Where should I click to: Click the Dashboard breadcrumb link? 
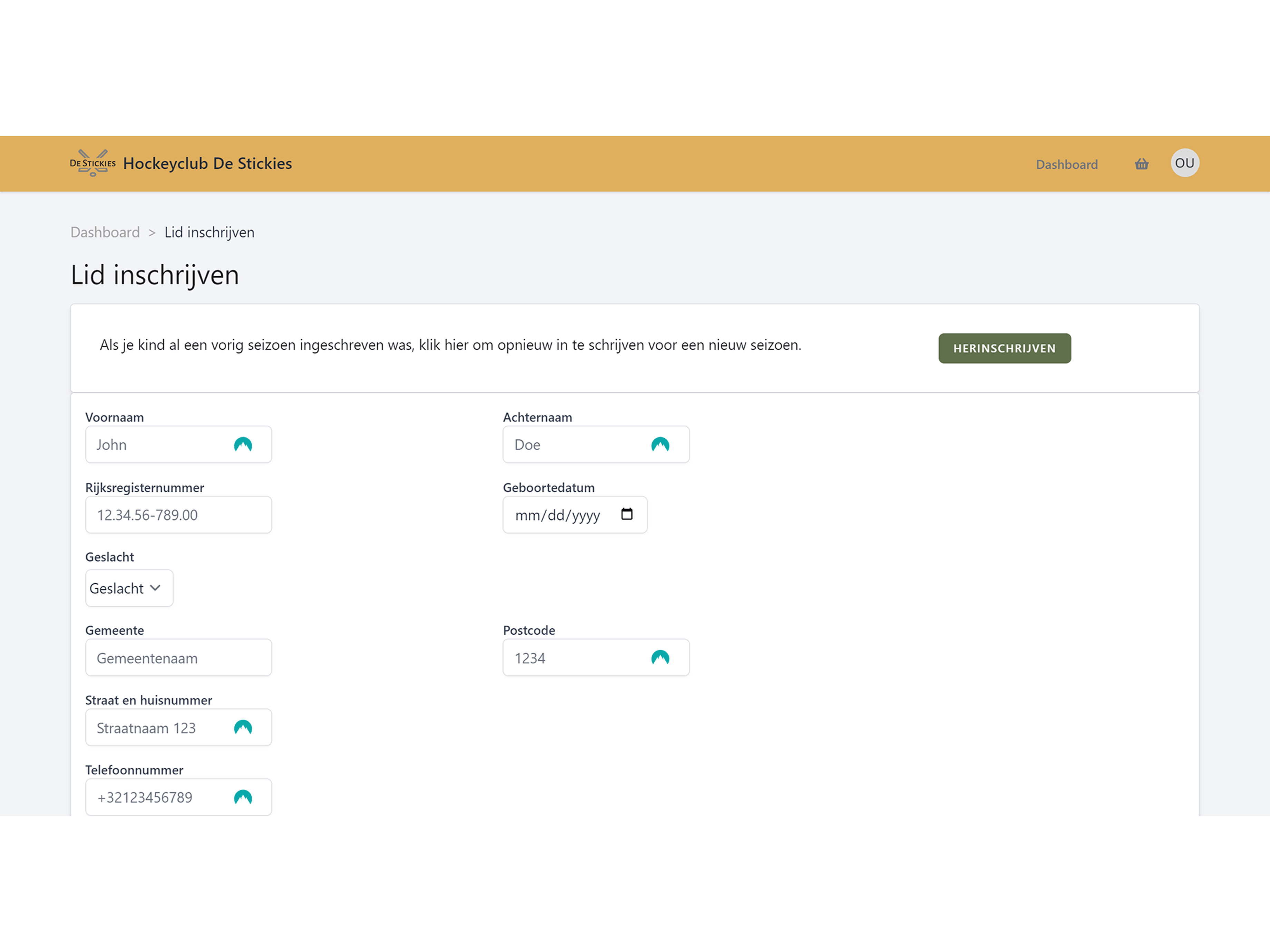point(105,232)
